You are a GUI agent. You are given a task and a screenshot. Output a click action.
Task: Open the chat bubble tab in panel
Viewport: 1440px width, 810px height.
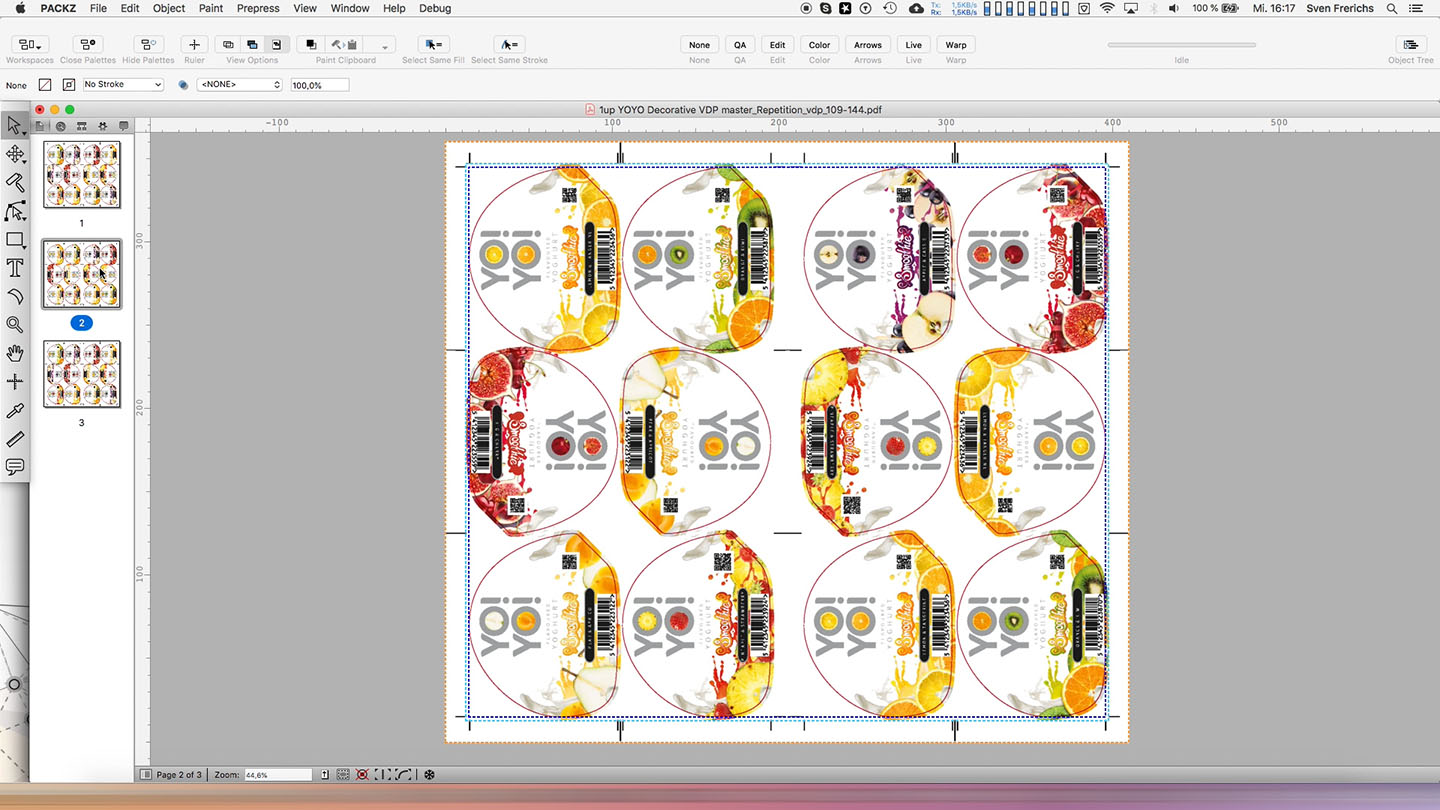coord(124,126)
